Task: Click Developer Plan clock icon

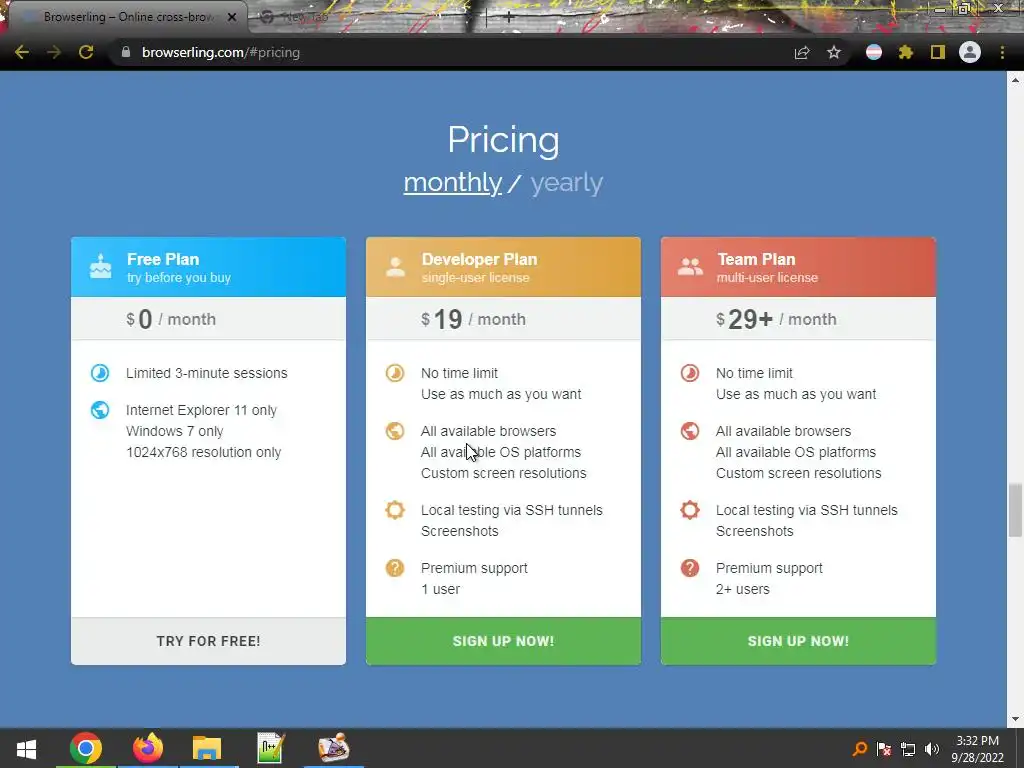Action: pos(394,373)
